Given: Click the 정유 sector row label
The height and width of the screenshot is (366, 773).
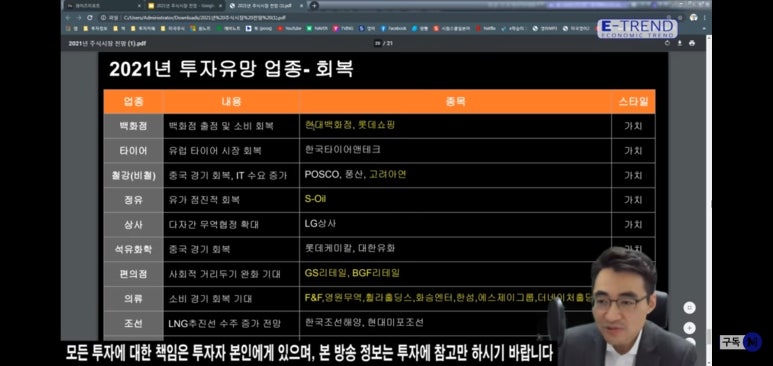Looking at the screenshot, I should point(133,200).
